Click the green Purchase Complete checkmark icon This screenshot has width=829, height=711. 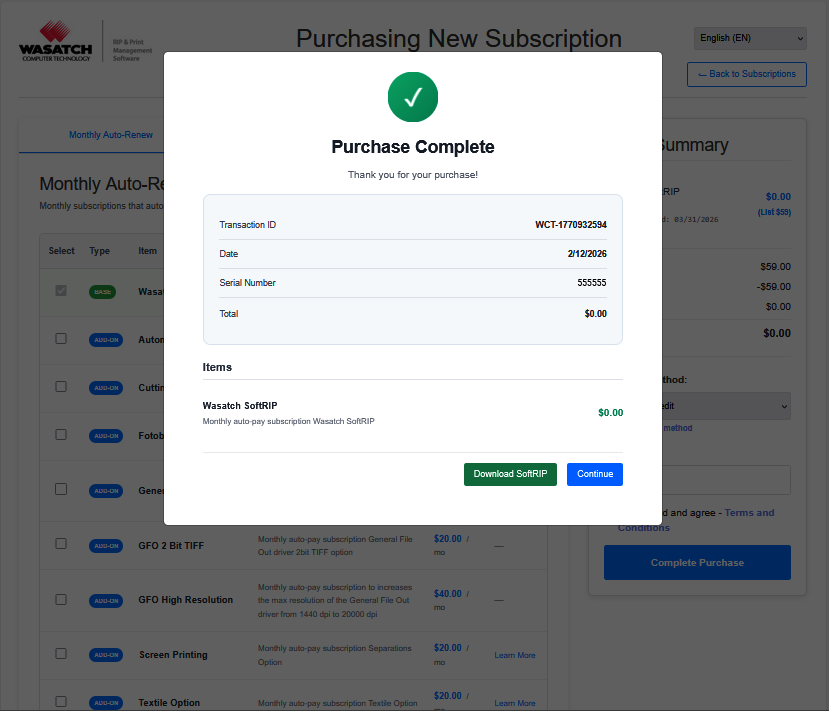[413, 98]
